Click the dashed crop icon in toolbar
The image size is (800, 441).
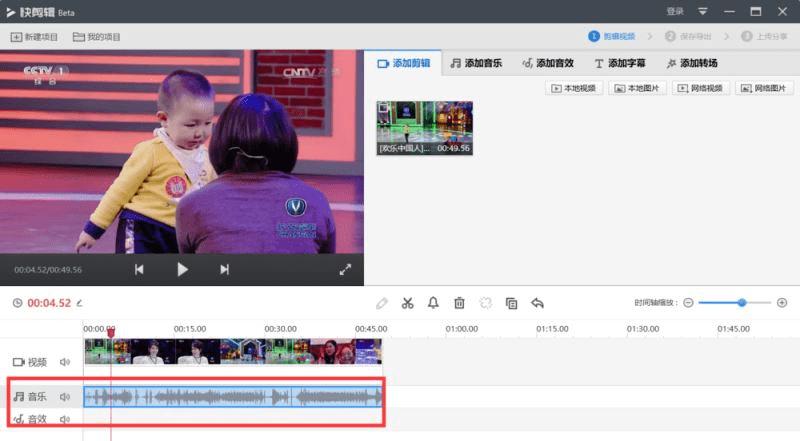(x=486, y=303)
